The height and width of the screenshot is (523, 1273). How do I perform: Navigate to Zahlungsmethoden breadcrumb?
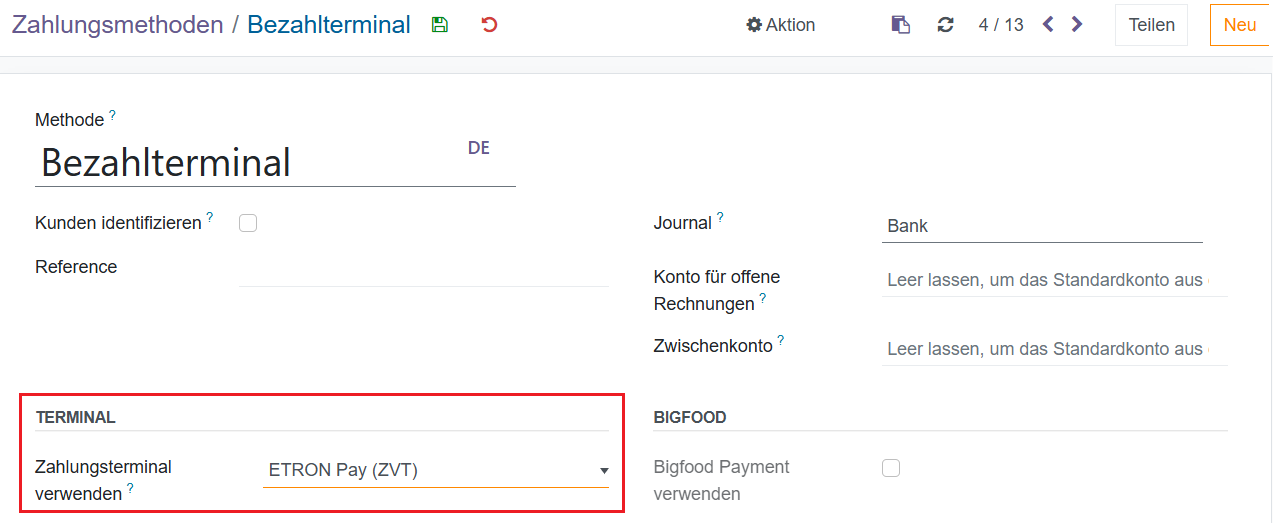coord(117,25)
